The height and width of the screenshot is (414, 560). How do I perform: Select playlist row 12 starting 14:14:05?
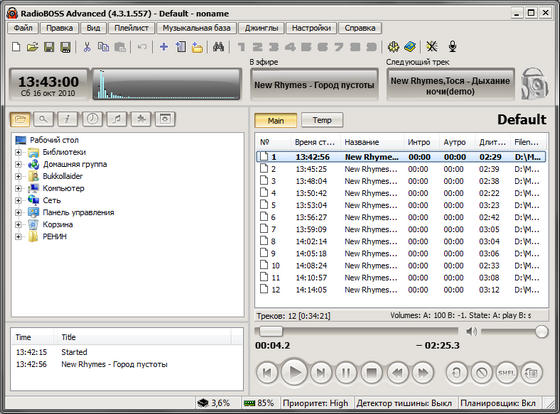[401, 290]
